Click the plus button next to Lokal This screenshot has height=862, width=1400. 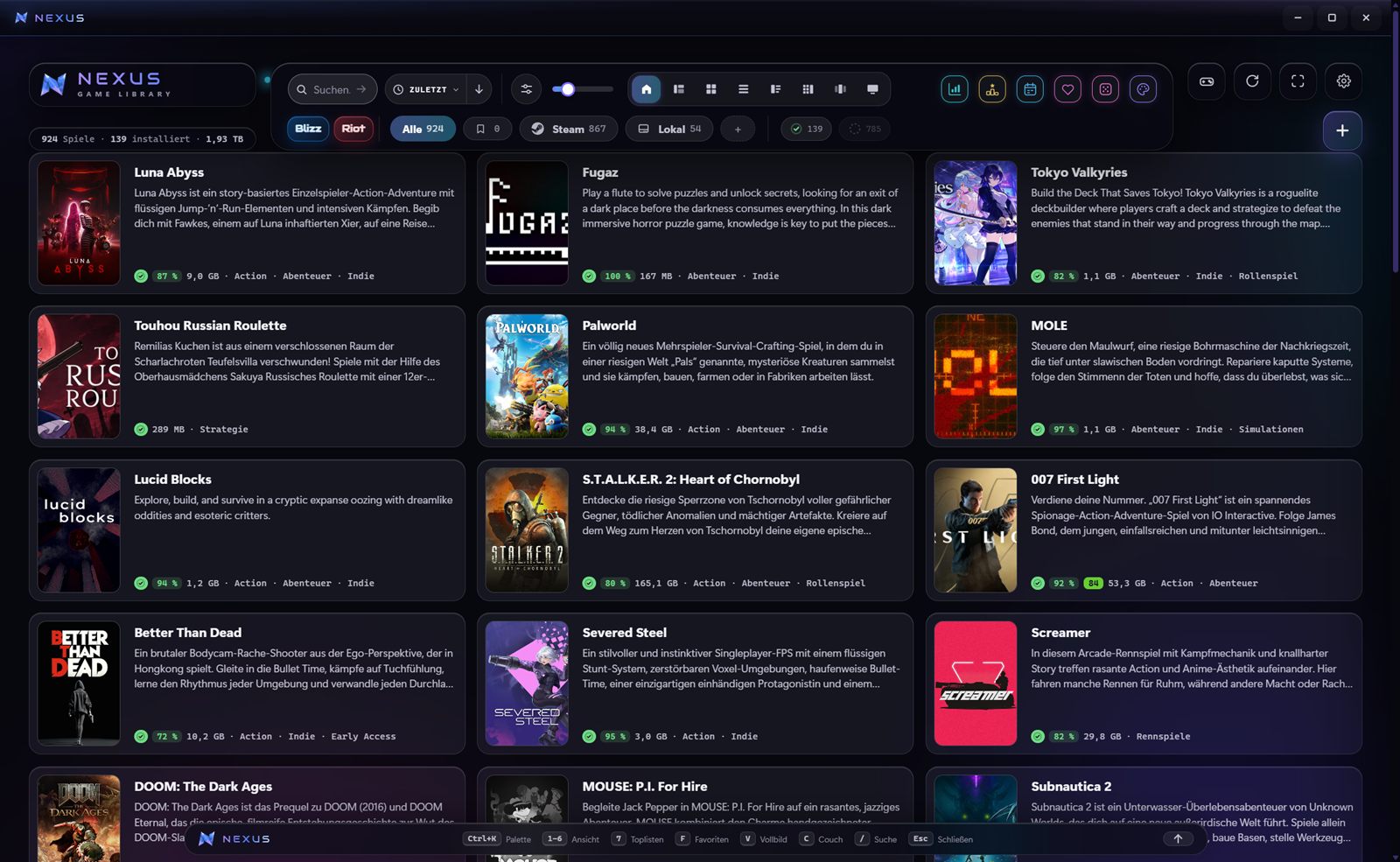point(738,130)
